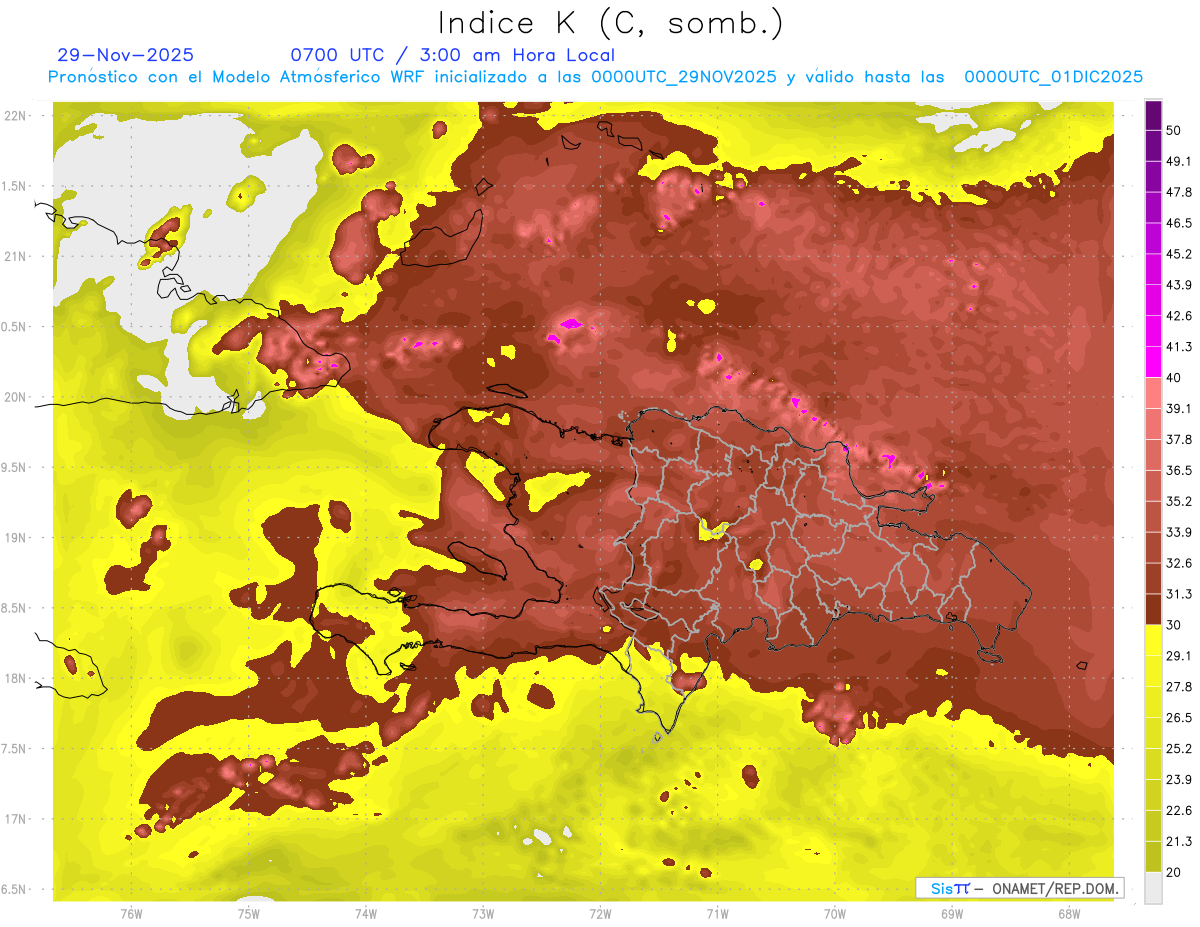Click the '73W' longitude label

pyautogui.click(x=483, y=914)
